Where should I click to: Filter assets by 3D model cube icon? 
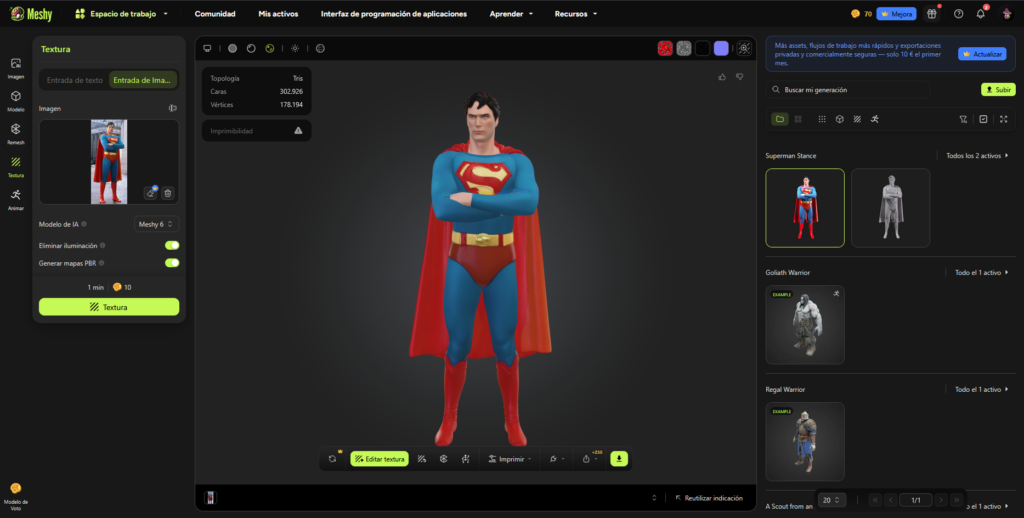tap(840, 119)
